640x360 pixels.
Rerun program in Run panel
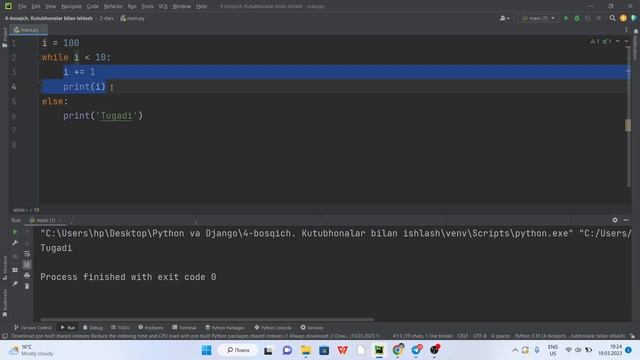(x=15, y=232)
